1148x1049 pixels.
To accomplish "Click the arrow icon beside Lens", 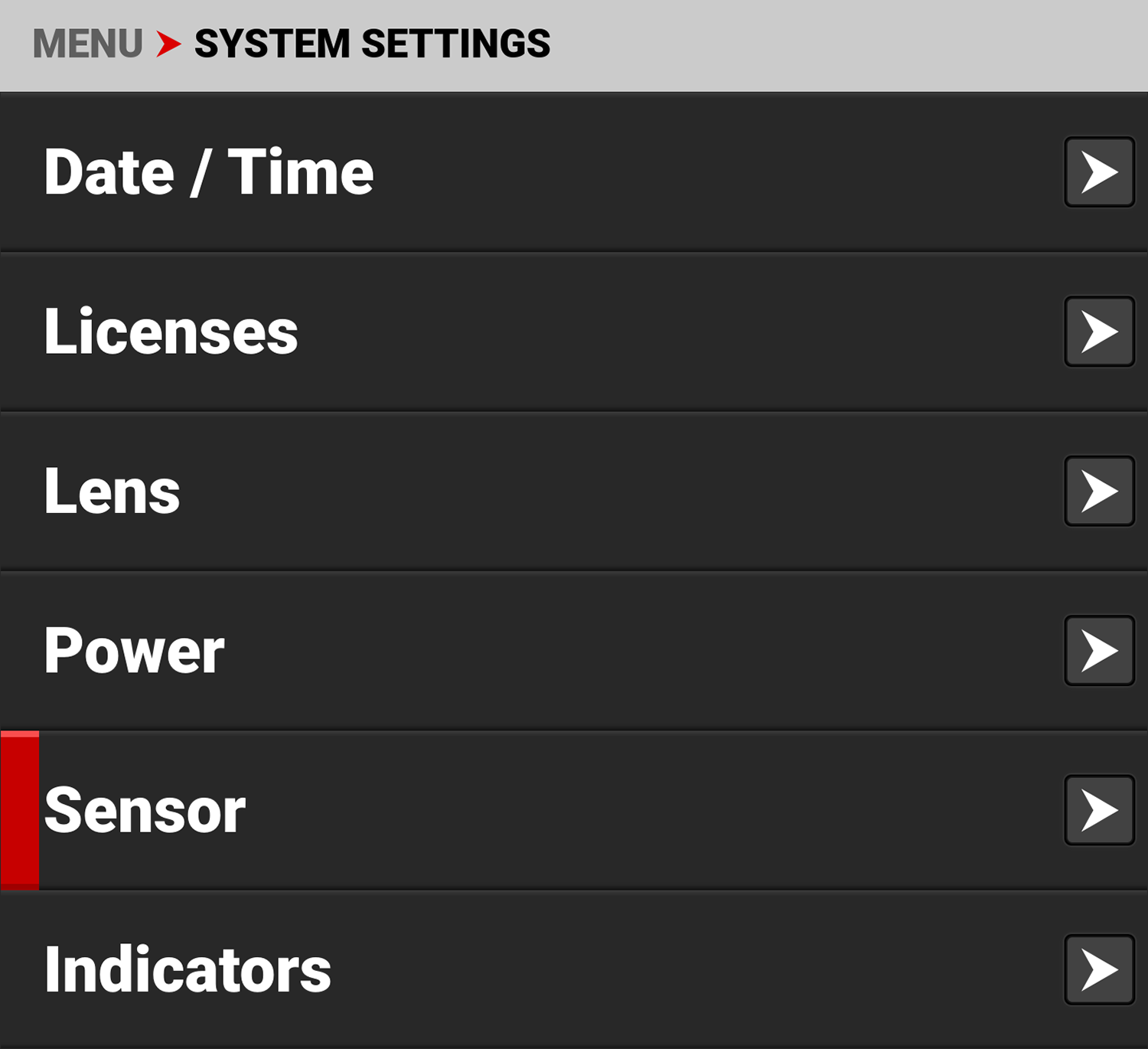I will pyautogui.click(x=1098, y=490).
